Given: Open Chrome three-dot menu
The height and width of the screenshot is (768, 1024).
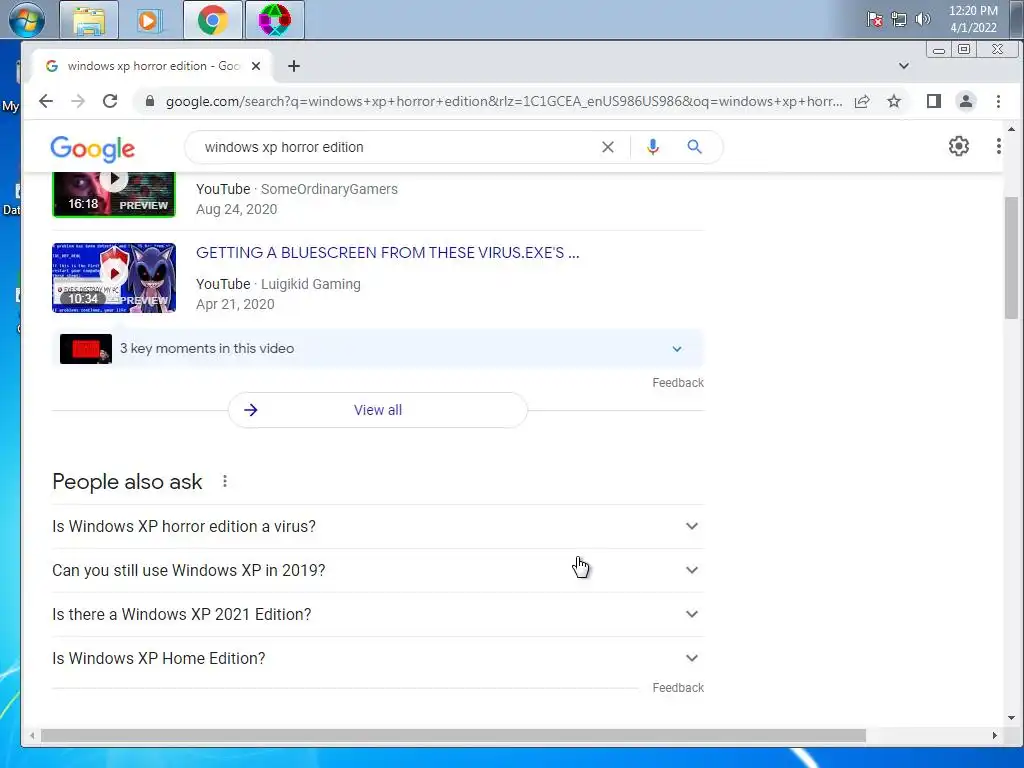Looking at the screenshot, I should (998, 101).
